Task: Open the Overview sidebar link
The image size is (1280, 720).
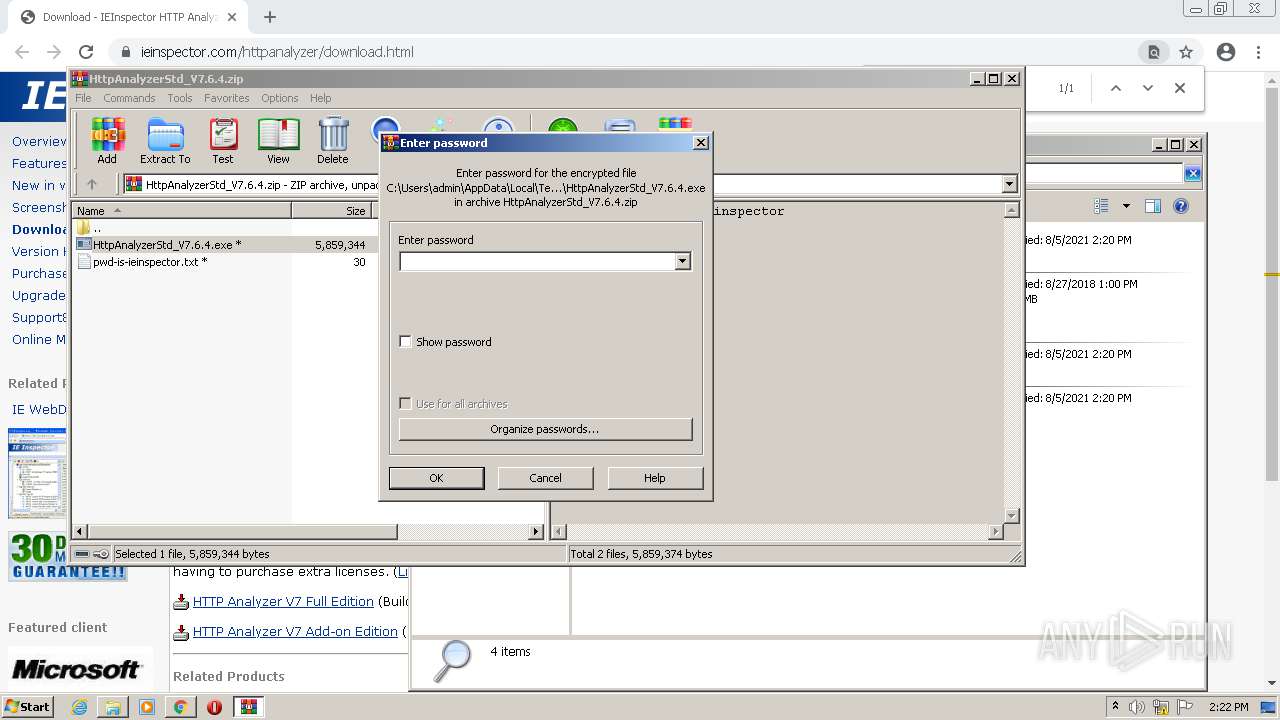Action: 39,141
